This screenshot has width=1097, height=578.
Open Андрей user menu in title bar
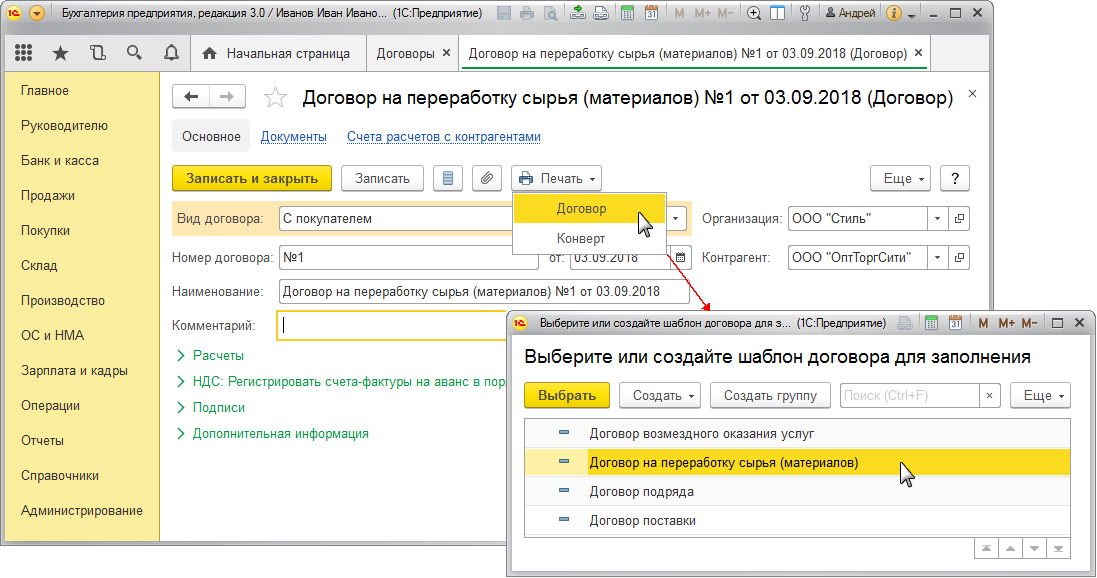[x=851, y=13]
